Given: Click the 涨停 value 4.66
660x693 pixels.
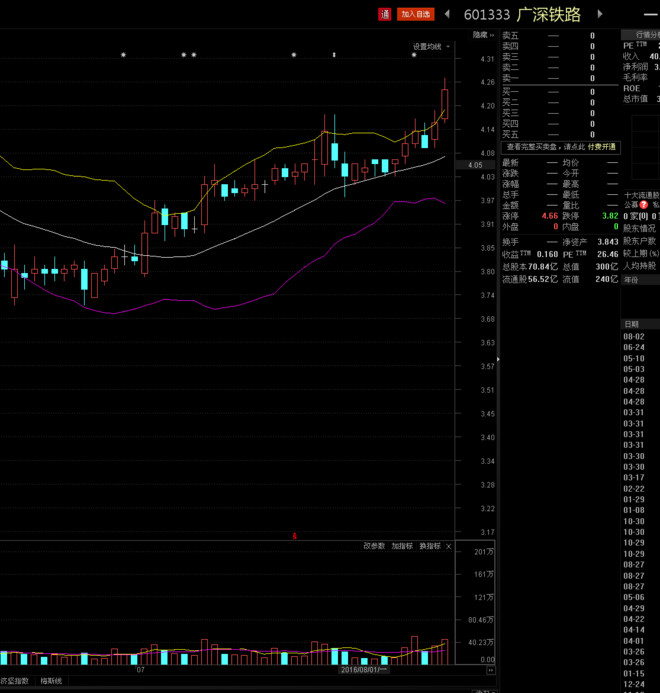Looking at the screenshot, I should [x=550, y=216].
